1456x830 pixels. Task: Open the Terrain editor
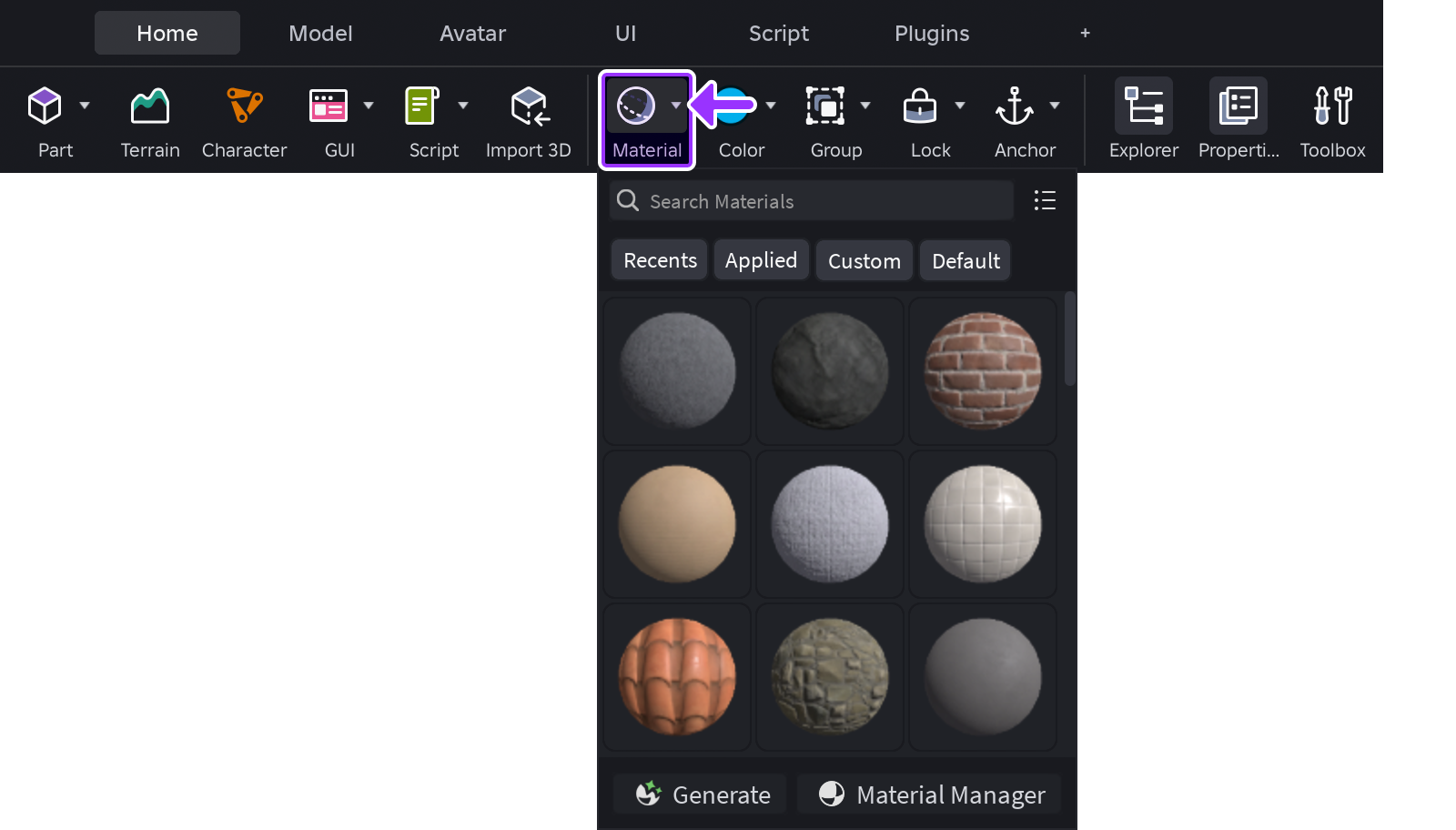coord(150,106)
